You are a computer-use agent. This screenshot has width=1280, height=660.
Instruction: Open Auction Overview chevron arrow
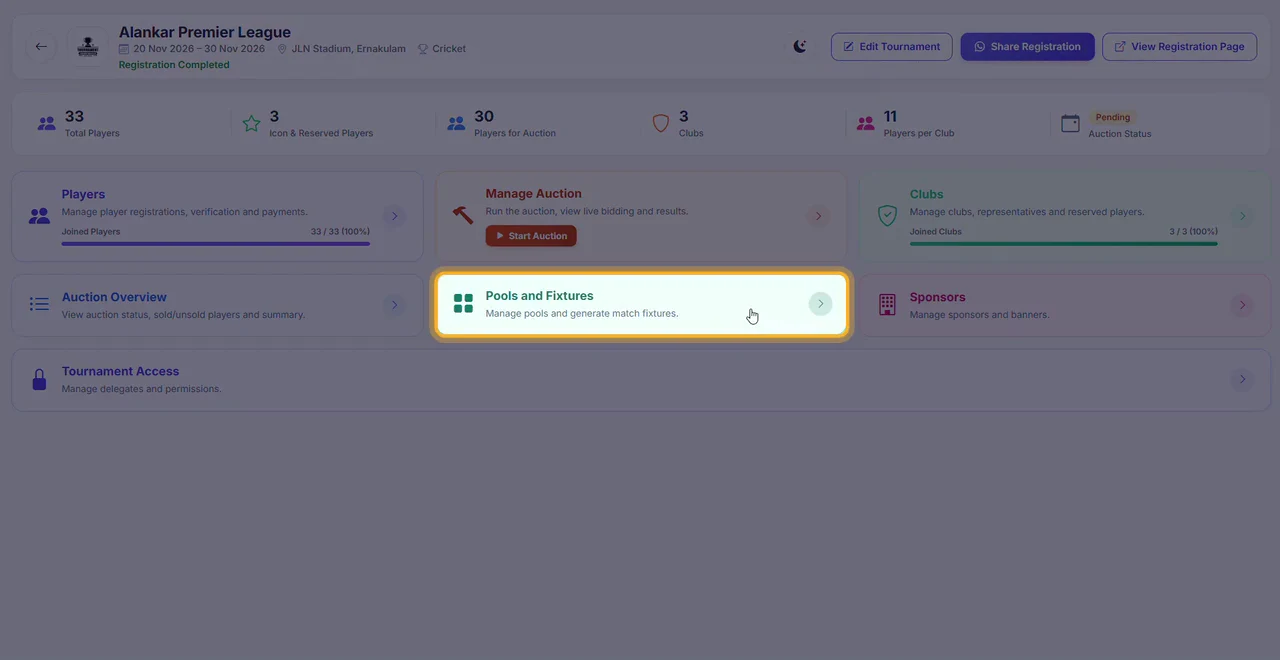click(x=394, y=305)
